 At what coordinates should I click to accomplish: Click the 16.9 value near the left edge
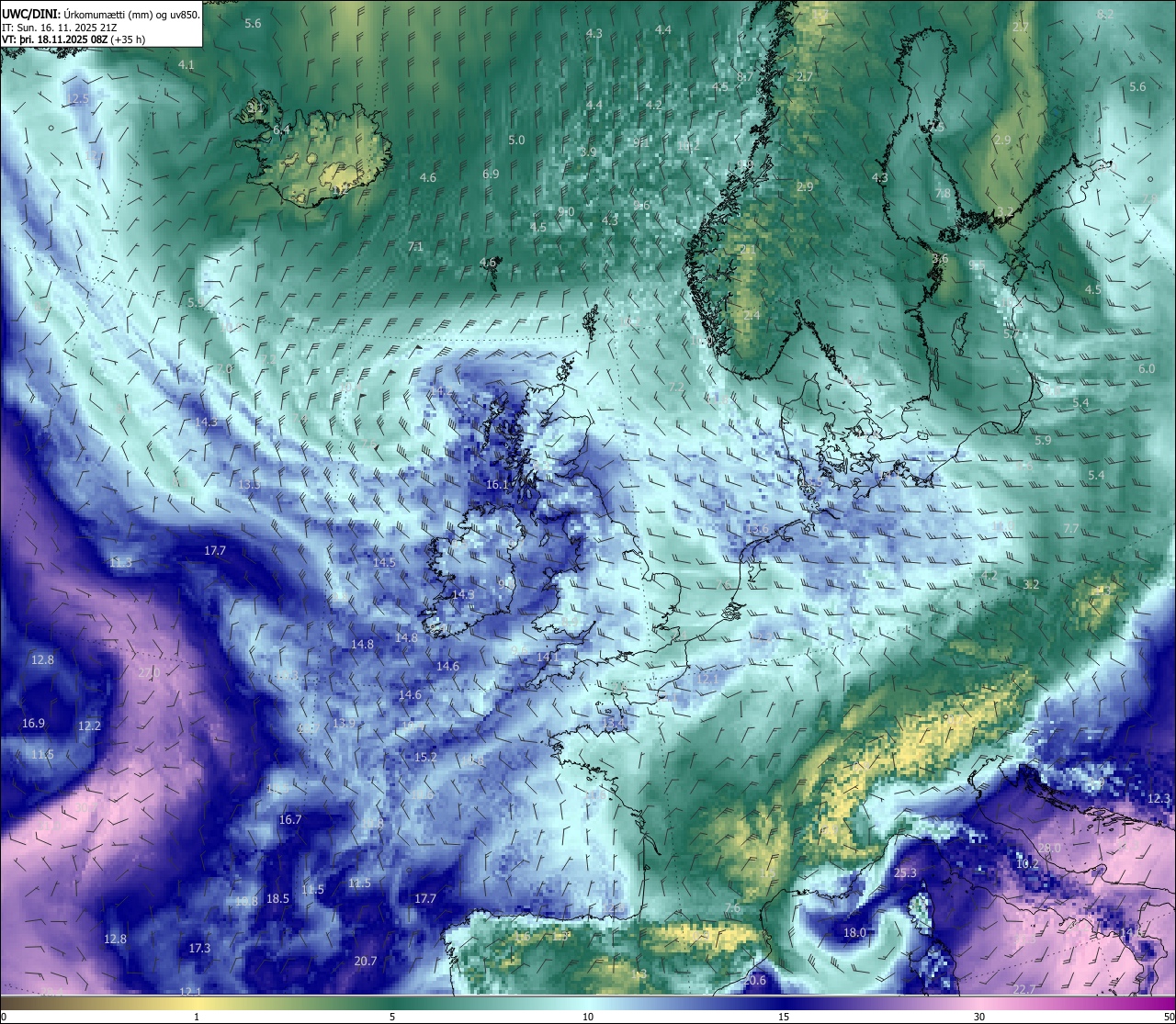tap(33, 723)
